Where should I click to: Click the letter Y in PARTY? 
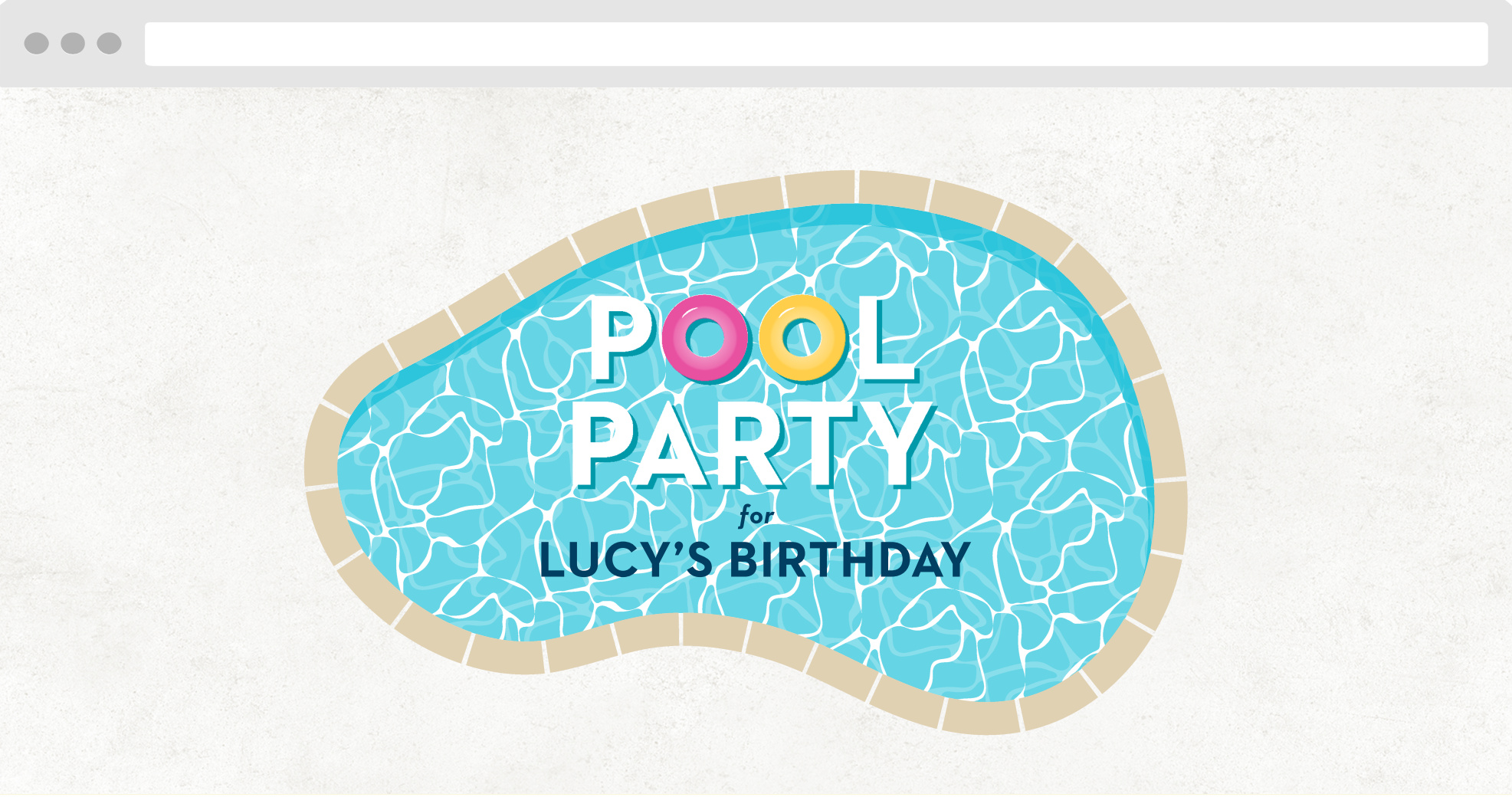click(x=897, y=445)
